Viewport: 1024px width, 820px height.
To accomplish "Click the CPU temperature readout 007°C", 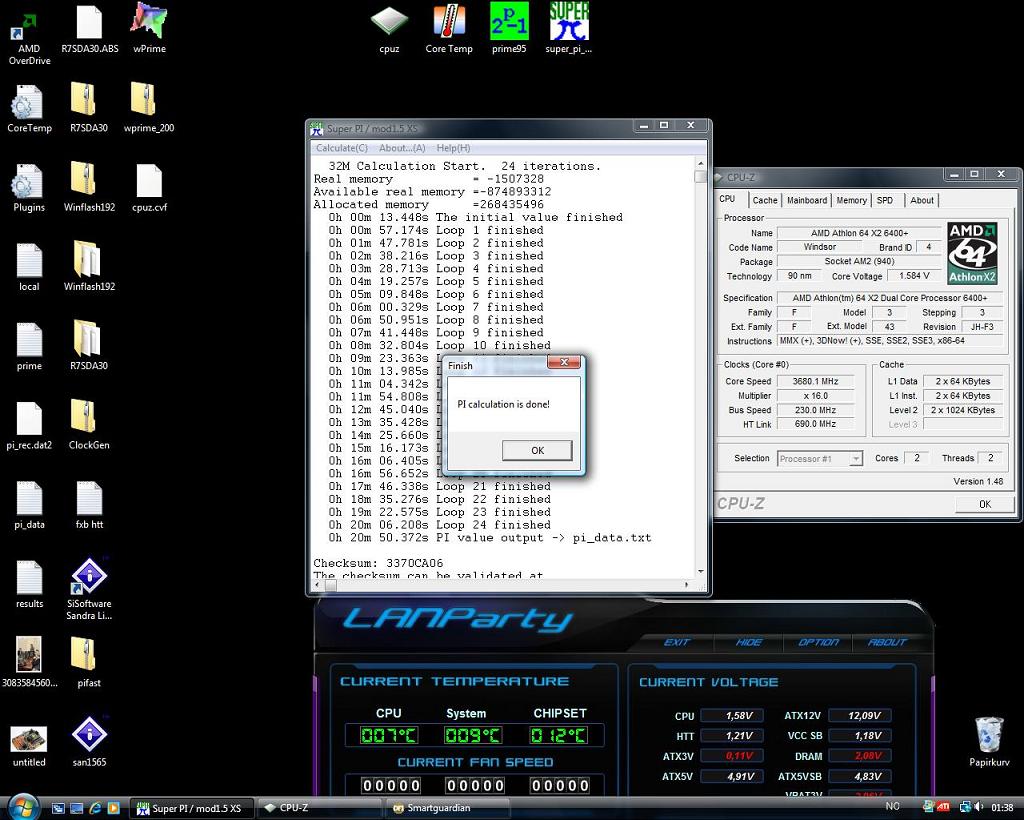I will pos(389,735).
